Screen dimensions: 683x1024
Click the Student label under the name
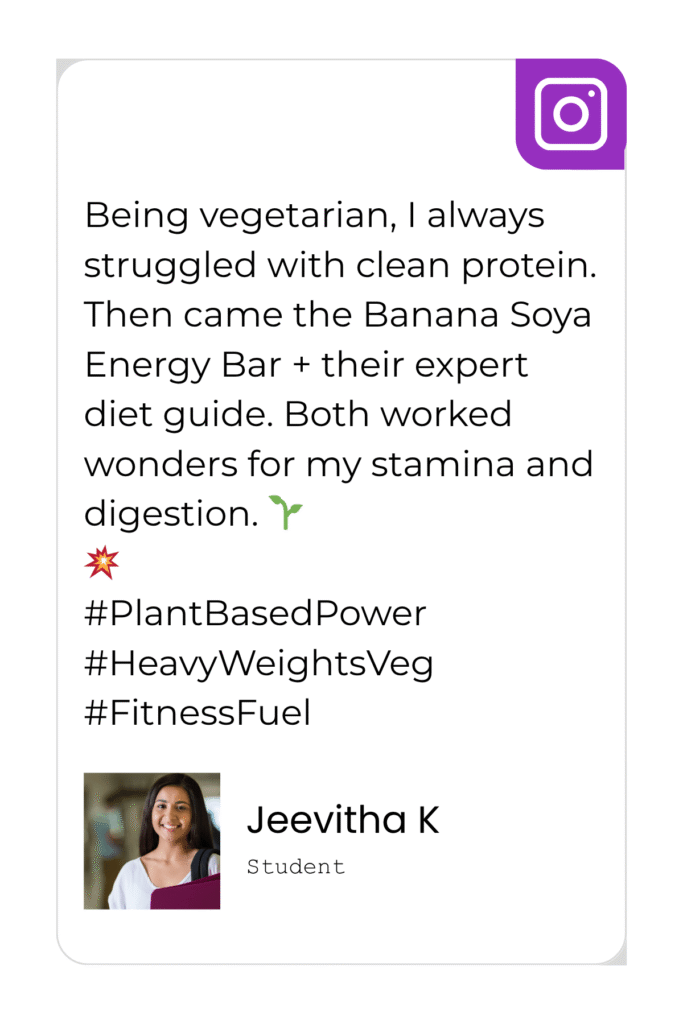tap(296, 867)
